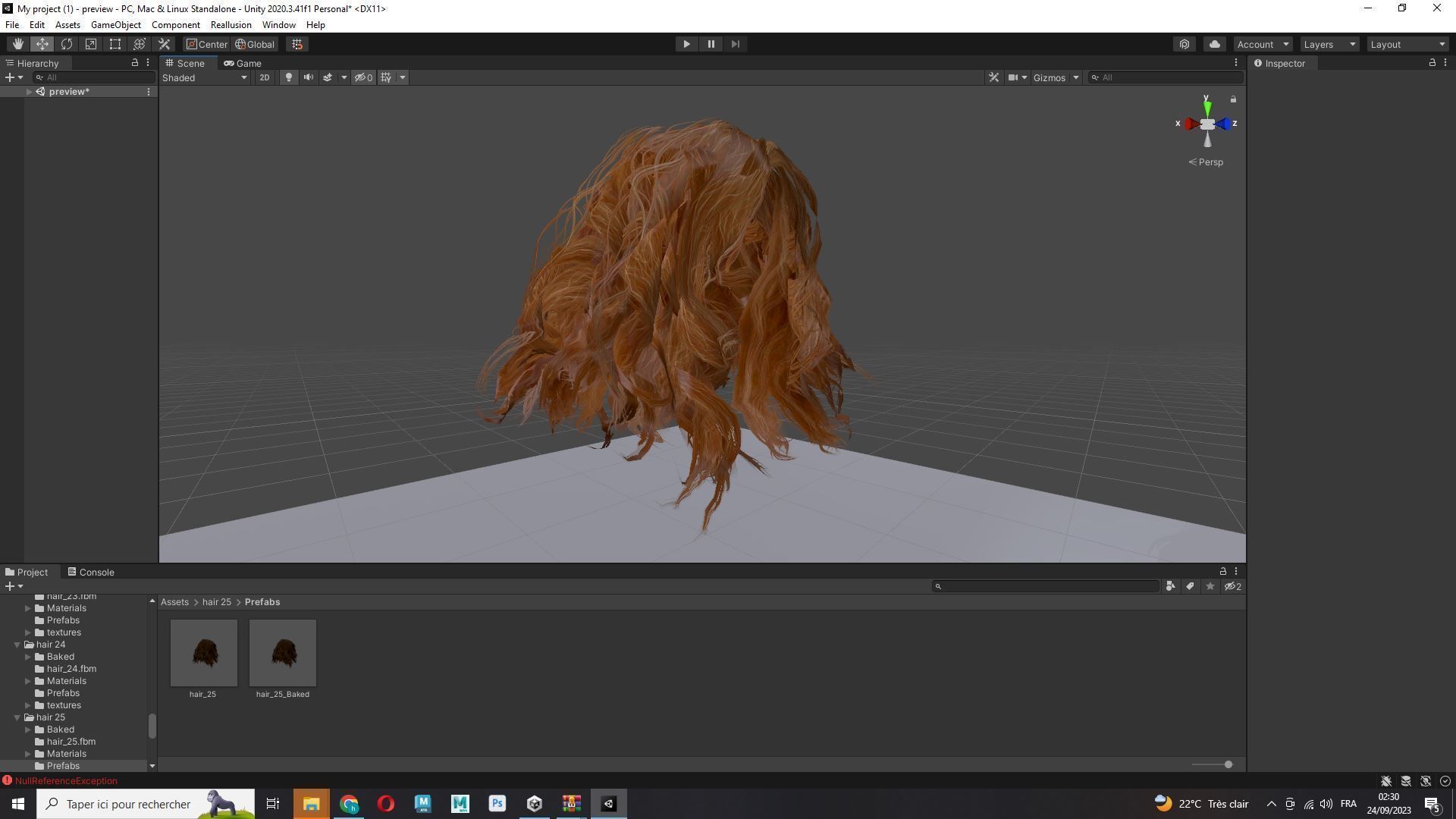Toggle scene lighting
1456x819 pixels.
pyautogui.click(x=288, y=77)
